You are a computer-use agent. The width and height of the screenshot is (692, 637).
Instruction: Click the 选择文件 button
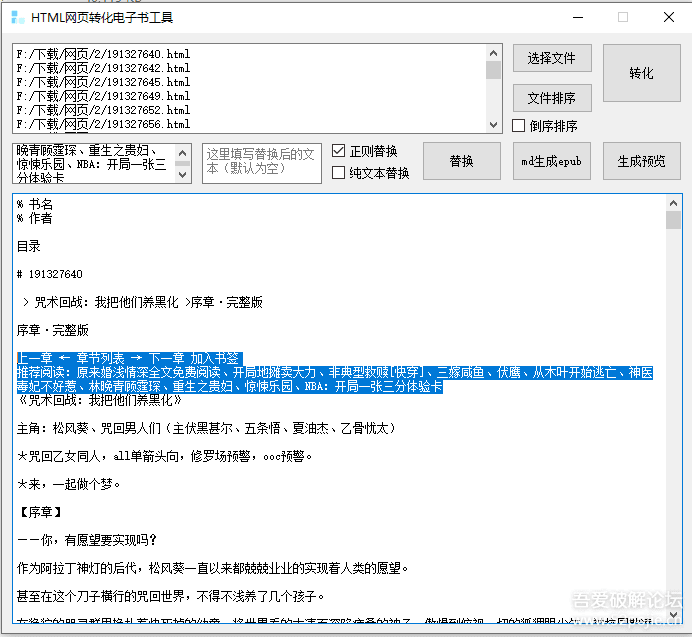pos(552,58)
